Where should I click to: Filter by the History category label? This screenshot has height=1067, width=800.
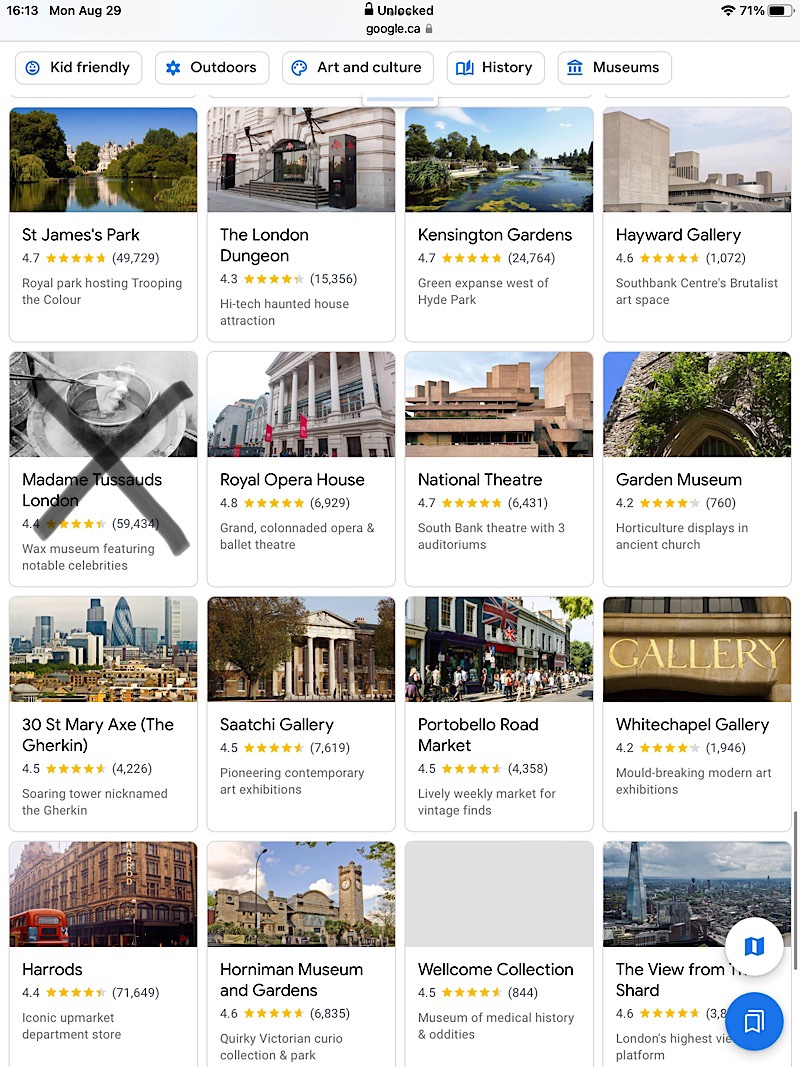point(506,68)
